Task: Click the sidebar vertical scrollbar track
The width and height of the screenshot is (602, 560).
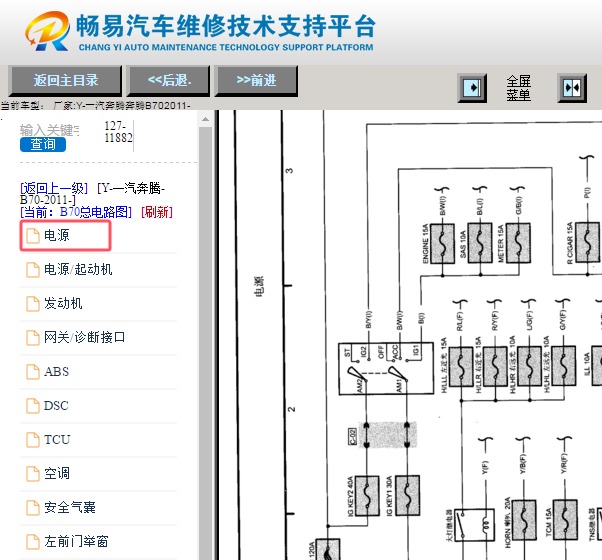Action: tap(205, 343)
